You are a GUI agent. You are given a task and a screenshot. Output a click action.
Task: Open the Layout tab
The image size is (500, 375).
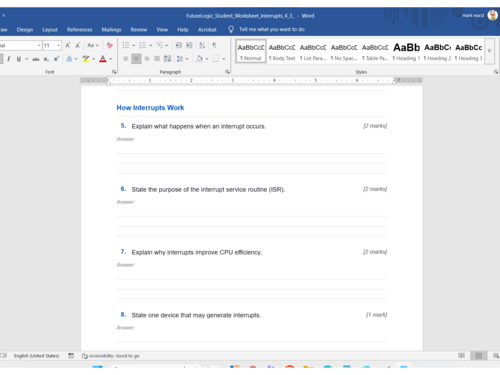click(x=50, y=29)
